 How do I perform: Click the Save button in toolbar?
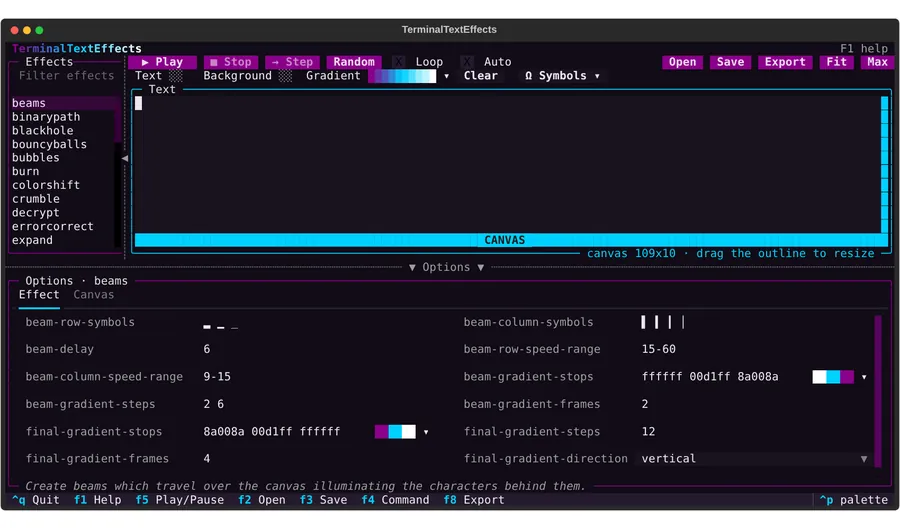point(730,62)
